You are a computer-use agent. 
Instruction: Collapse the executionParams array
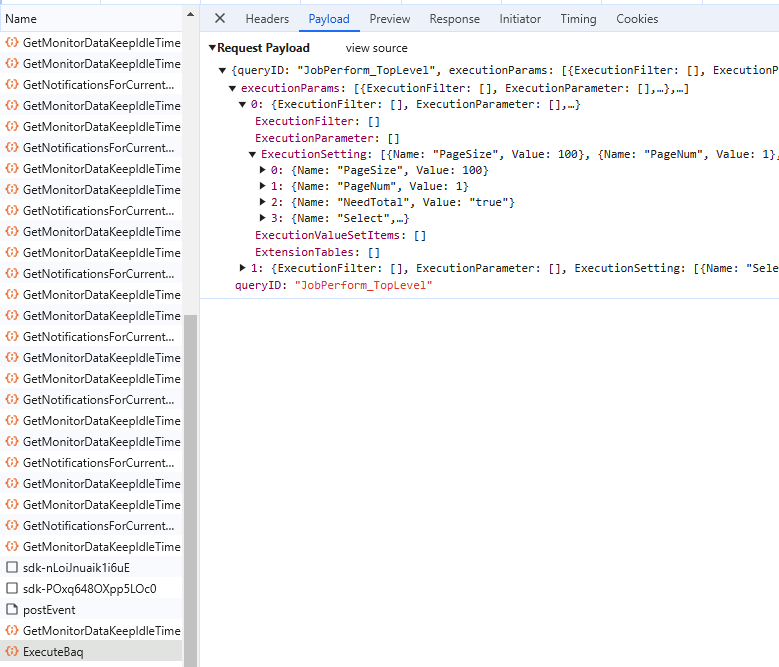coord(232,89)
